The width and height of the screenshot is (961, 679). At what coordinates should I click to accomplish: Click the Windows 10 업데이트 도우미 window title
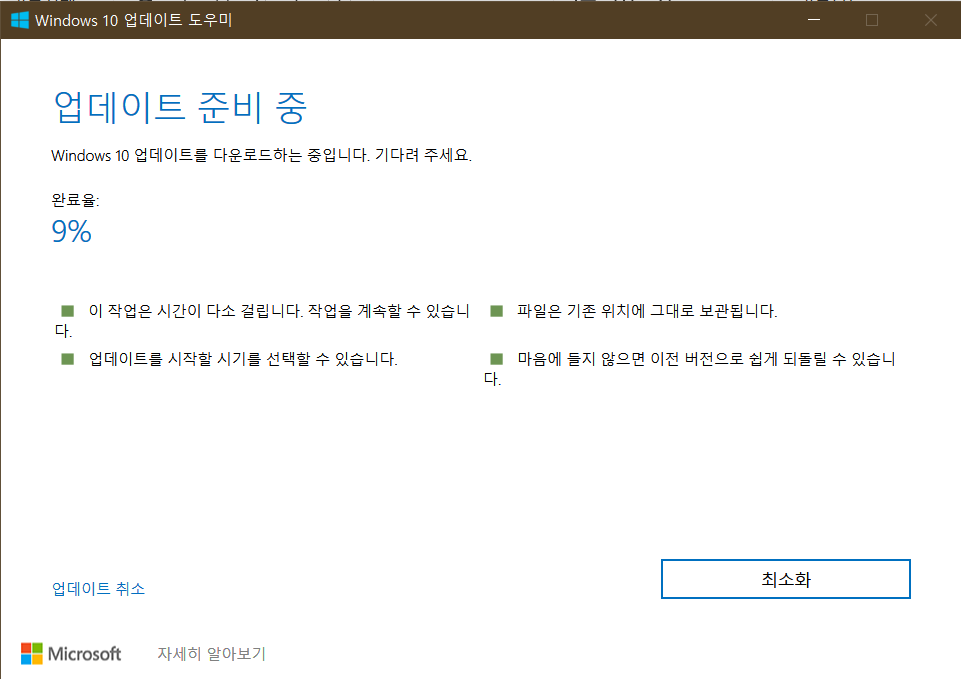point(134,20)
